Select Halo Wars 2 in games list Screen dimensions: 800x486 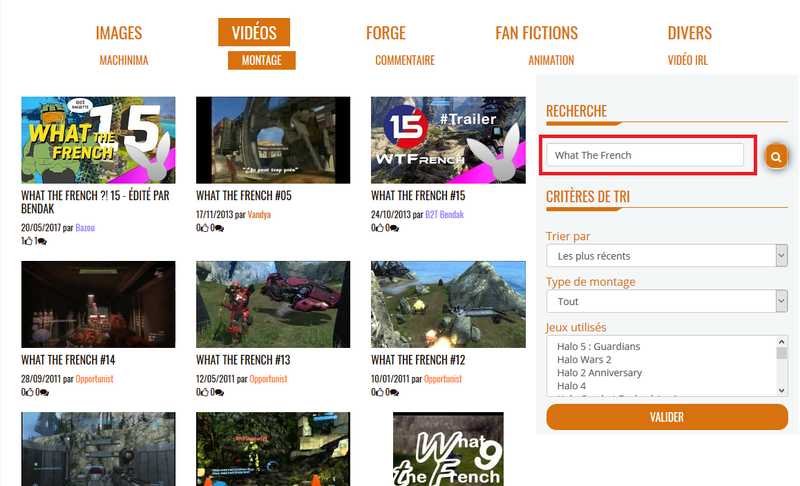click(584, 360)
